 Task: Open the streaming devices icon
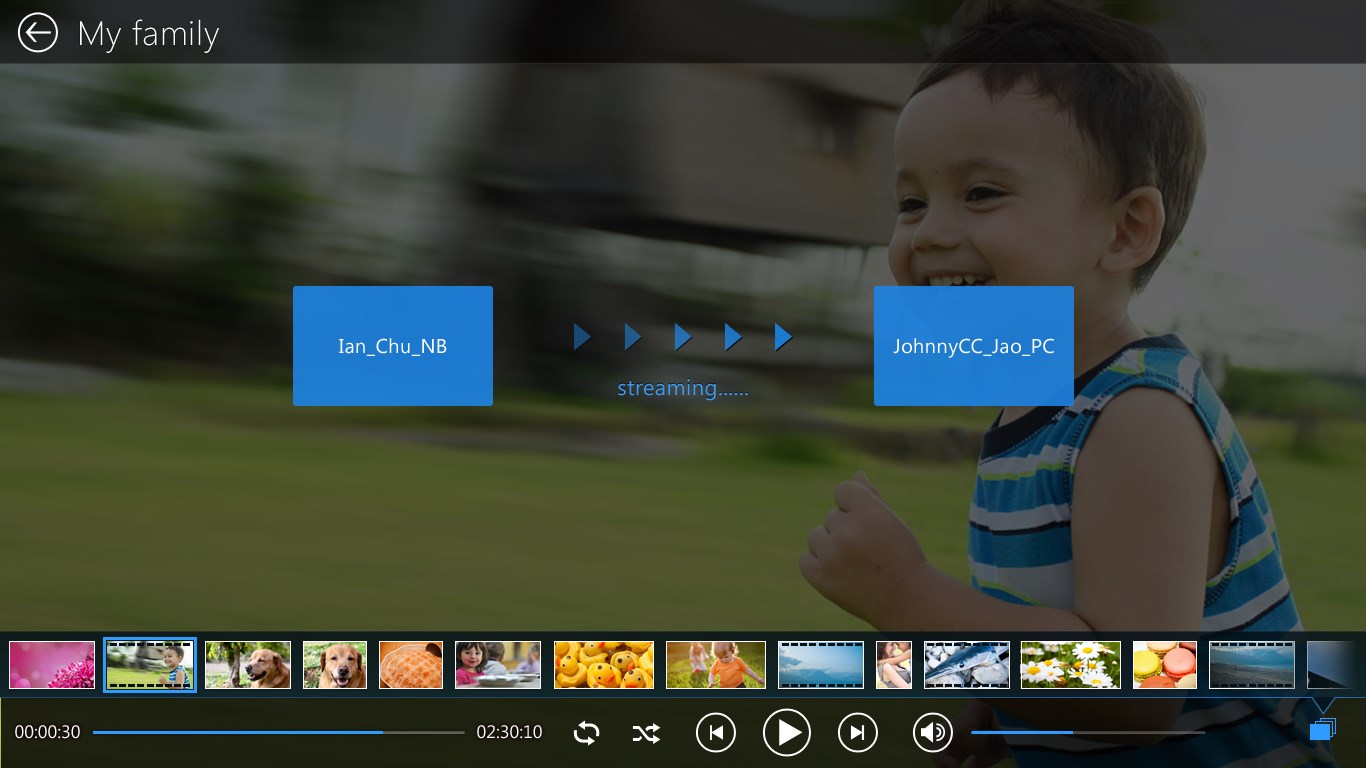pyautogui.click(x=1322, y=729)
